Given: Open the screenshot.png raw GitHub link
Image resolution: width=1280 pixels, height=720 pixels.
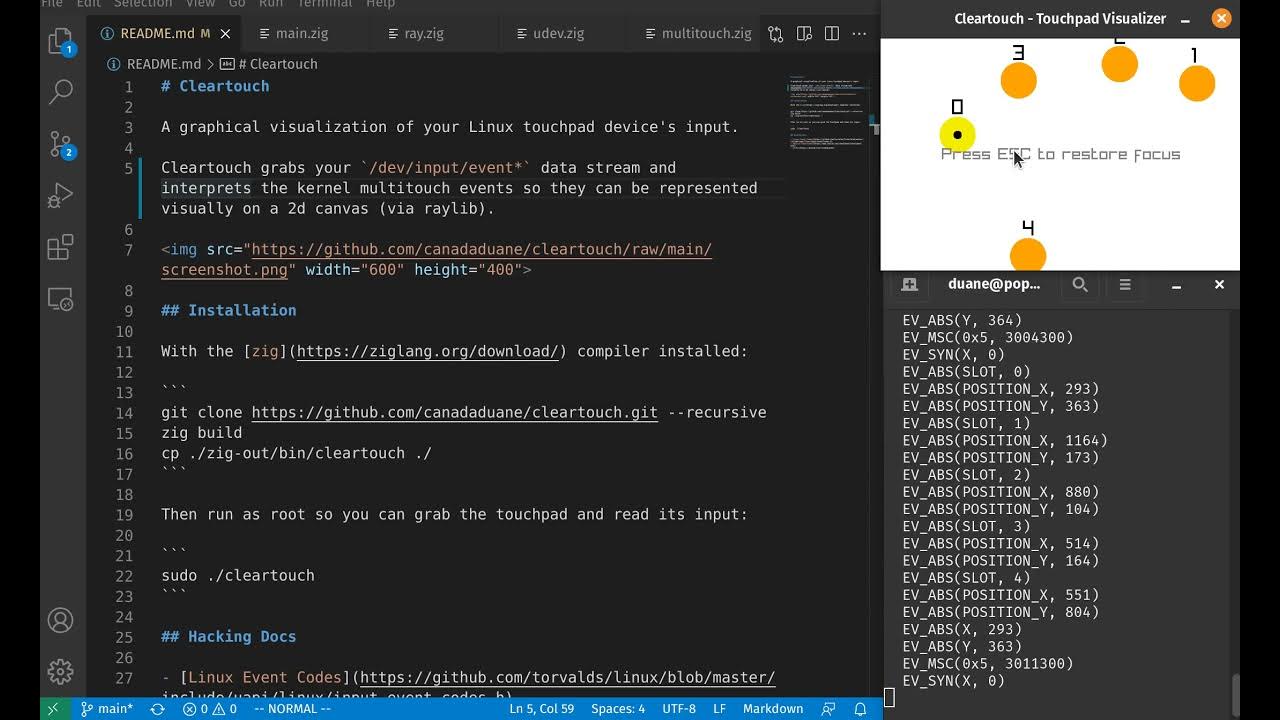Looking at the screenshot, I should tap(437, 259).
